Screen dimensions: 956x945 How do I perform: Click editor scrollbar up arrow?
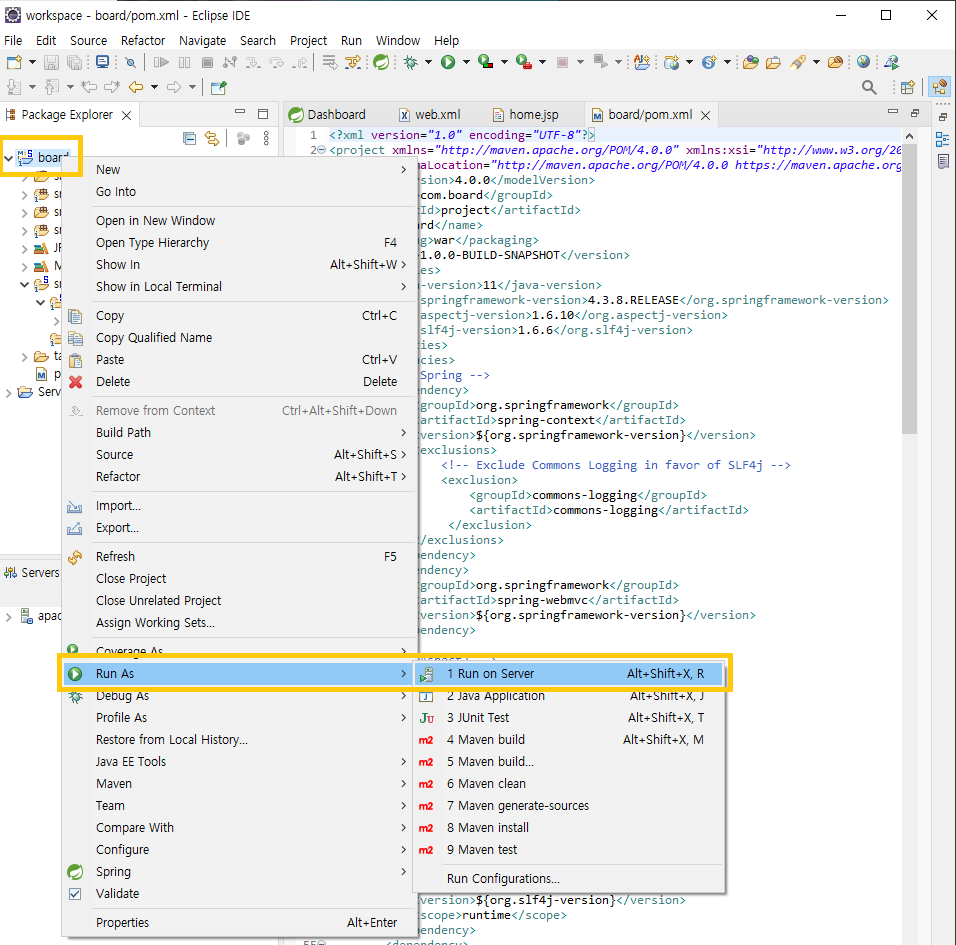point(909,137)
